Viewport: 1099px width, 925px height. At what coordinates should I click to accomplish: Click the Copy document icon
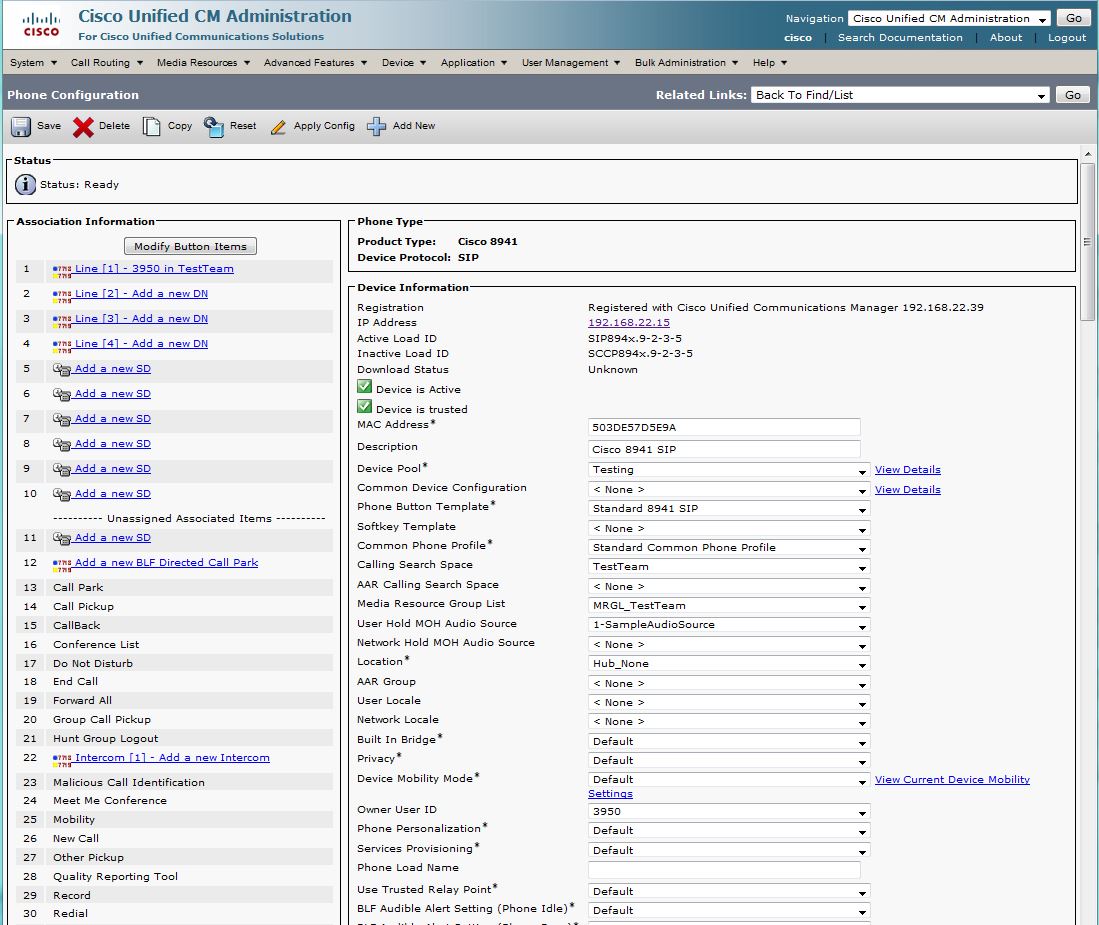151,127
